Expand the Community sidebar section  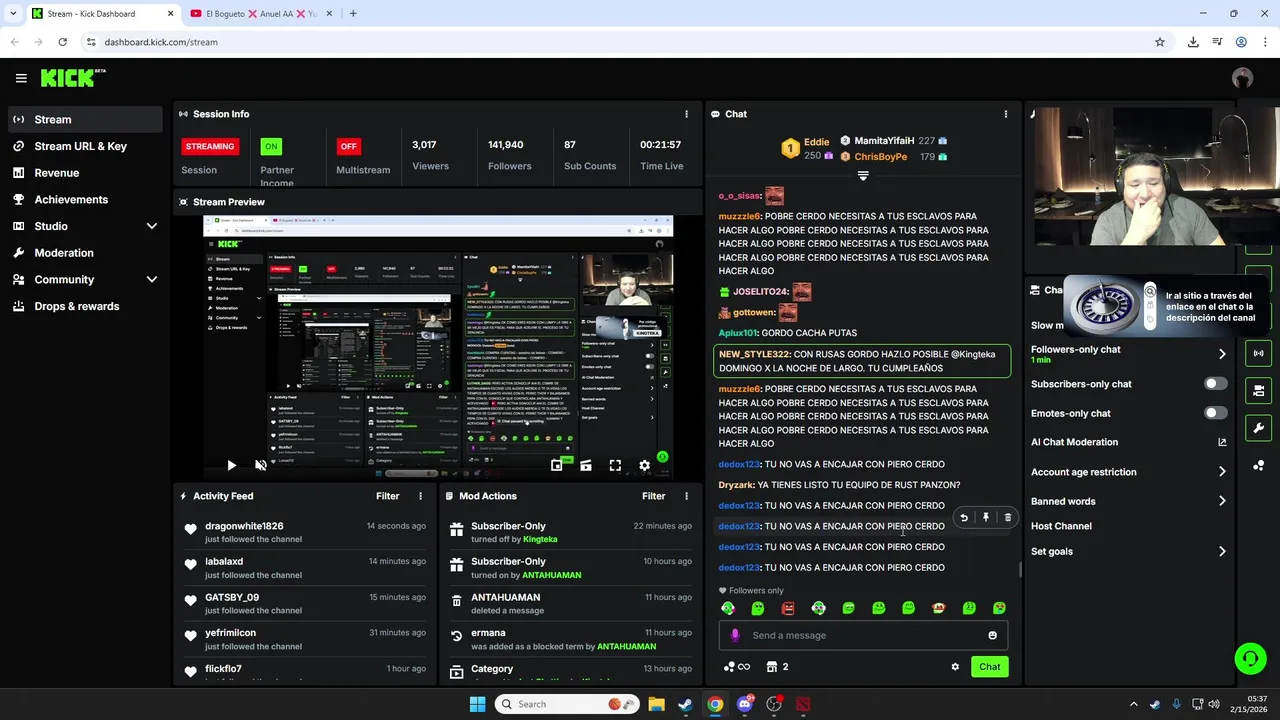[151, 280]
